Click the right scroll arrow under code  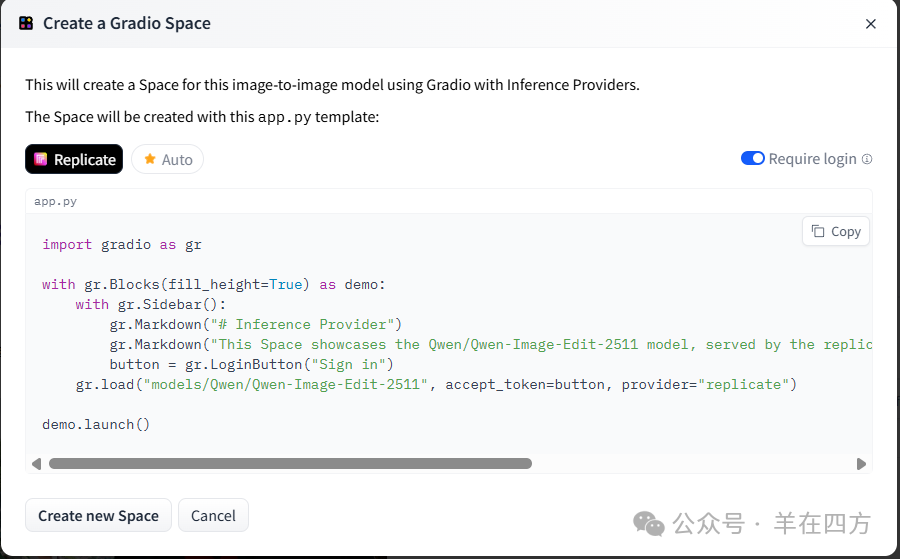861,464
